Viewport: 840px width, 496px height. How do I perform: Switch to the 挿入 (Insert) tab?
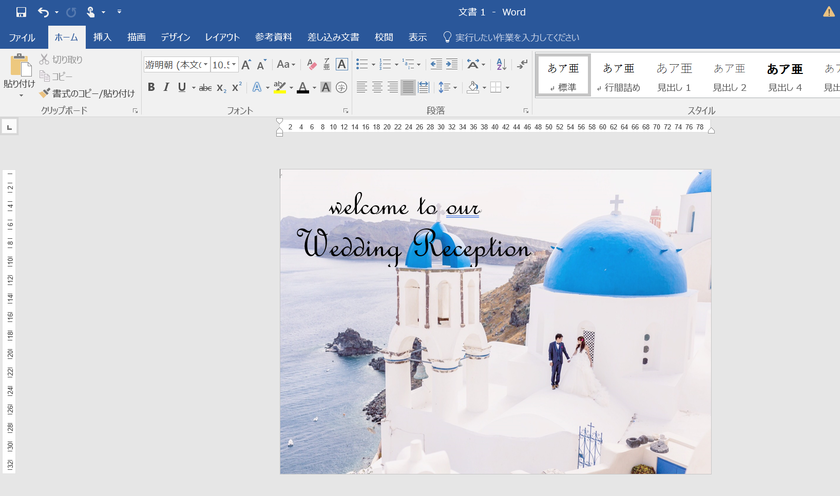pos(102,37)
